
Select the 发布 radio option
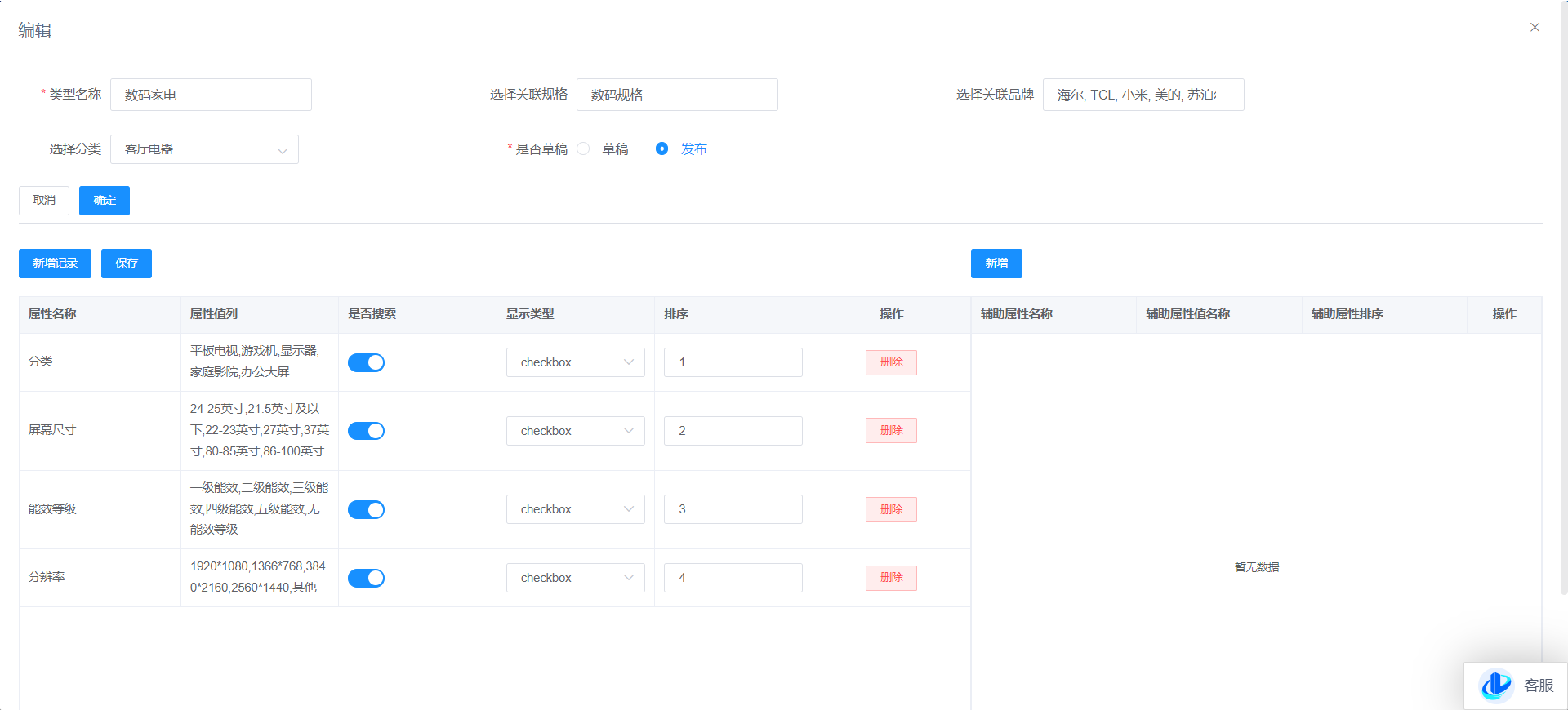point(662,149)
